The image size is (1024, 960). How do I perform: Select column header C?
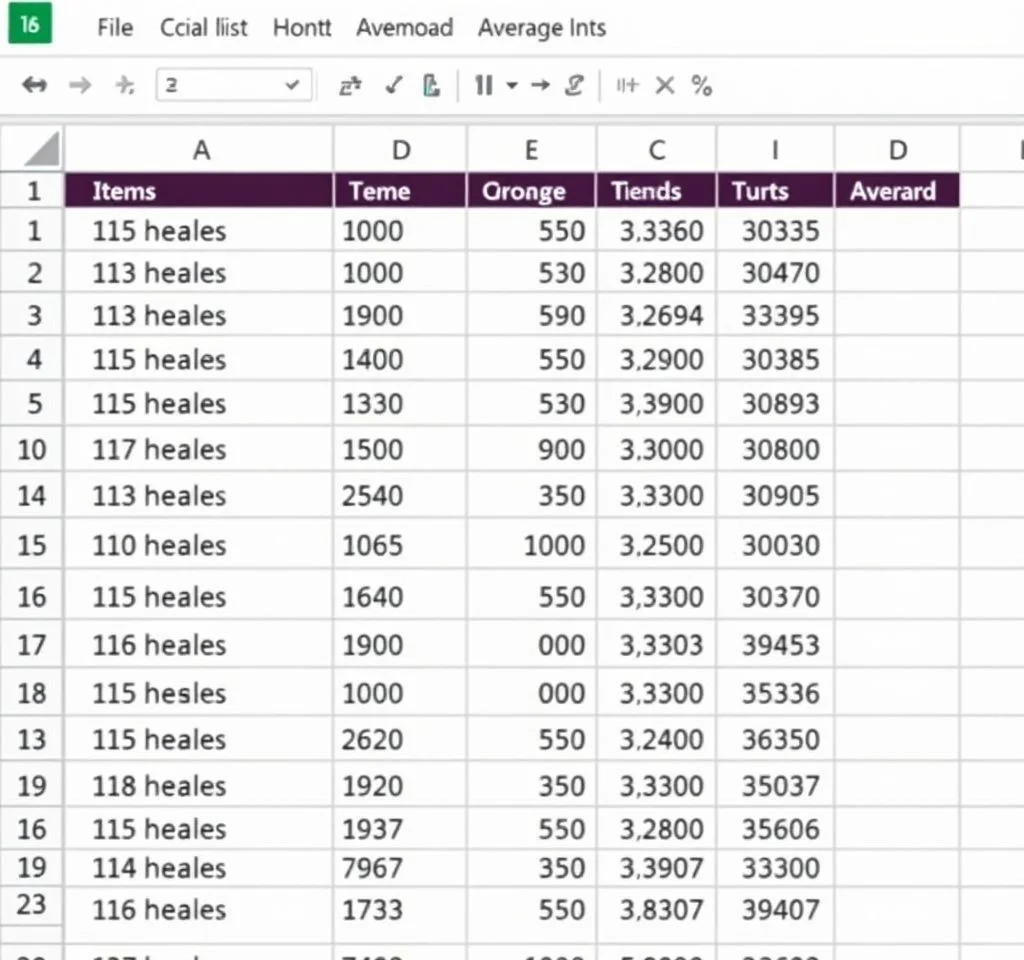[x=656, y=150]
